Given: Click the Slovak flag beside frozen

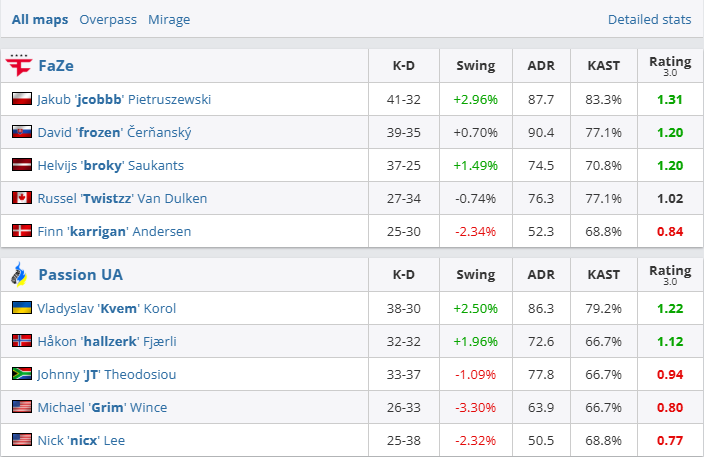Looking at the screenshot, I should click(21, 132).
